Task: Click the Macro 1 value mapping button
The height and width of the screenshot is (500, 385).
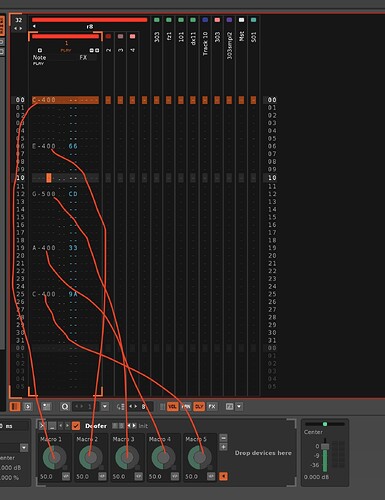Action: point(66,476)
